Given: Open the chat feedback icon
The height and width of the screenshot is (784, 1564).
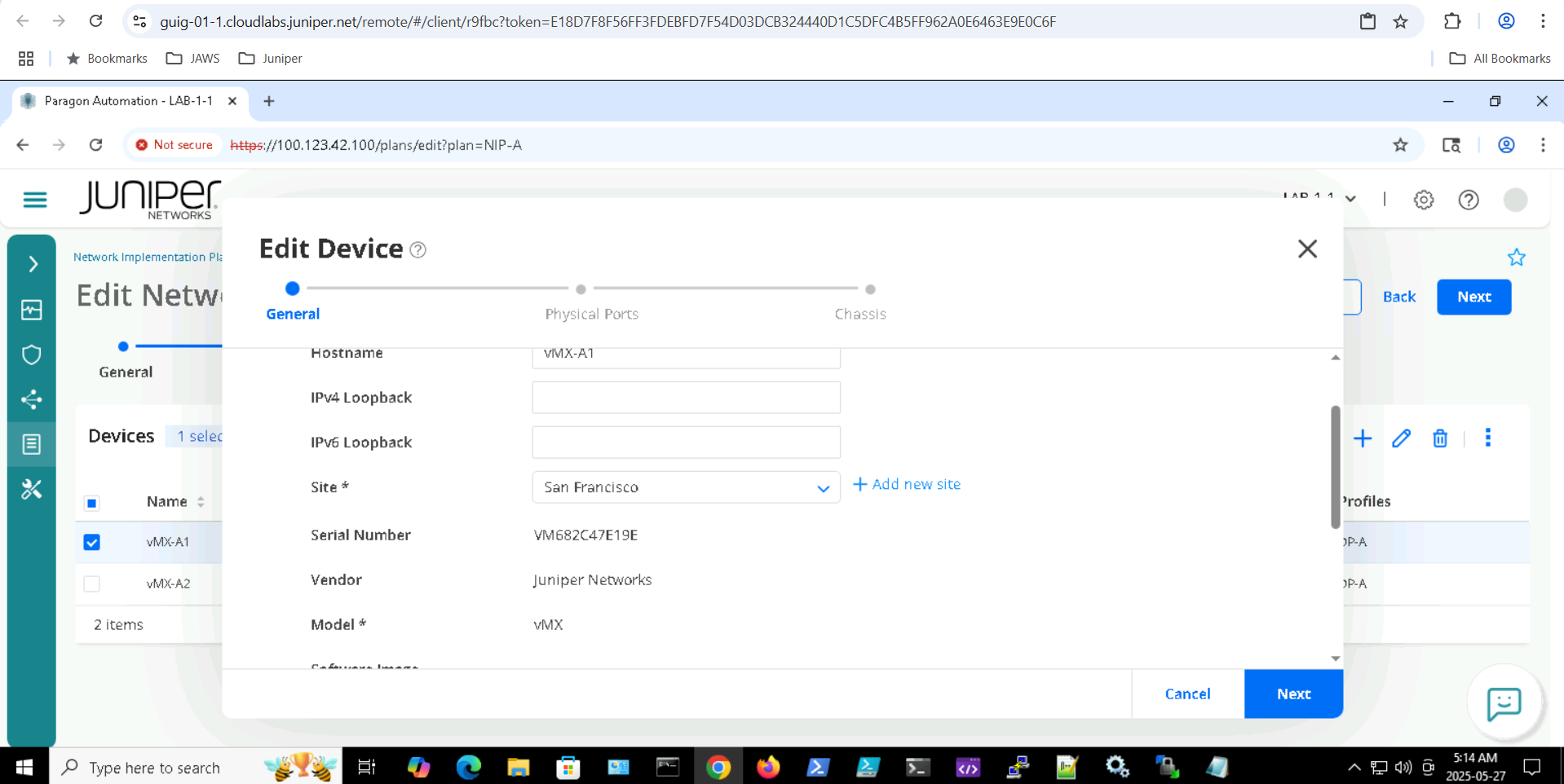Looking at the screenshot, I should (1504, 703).
